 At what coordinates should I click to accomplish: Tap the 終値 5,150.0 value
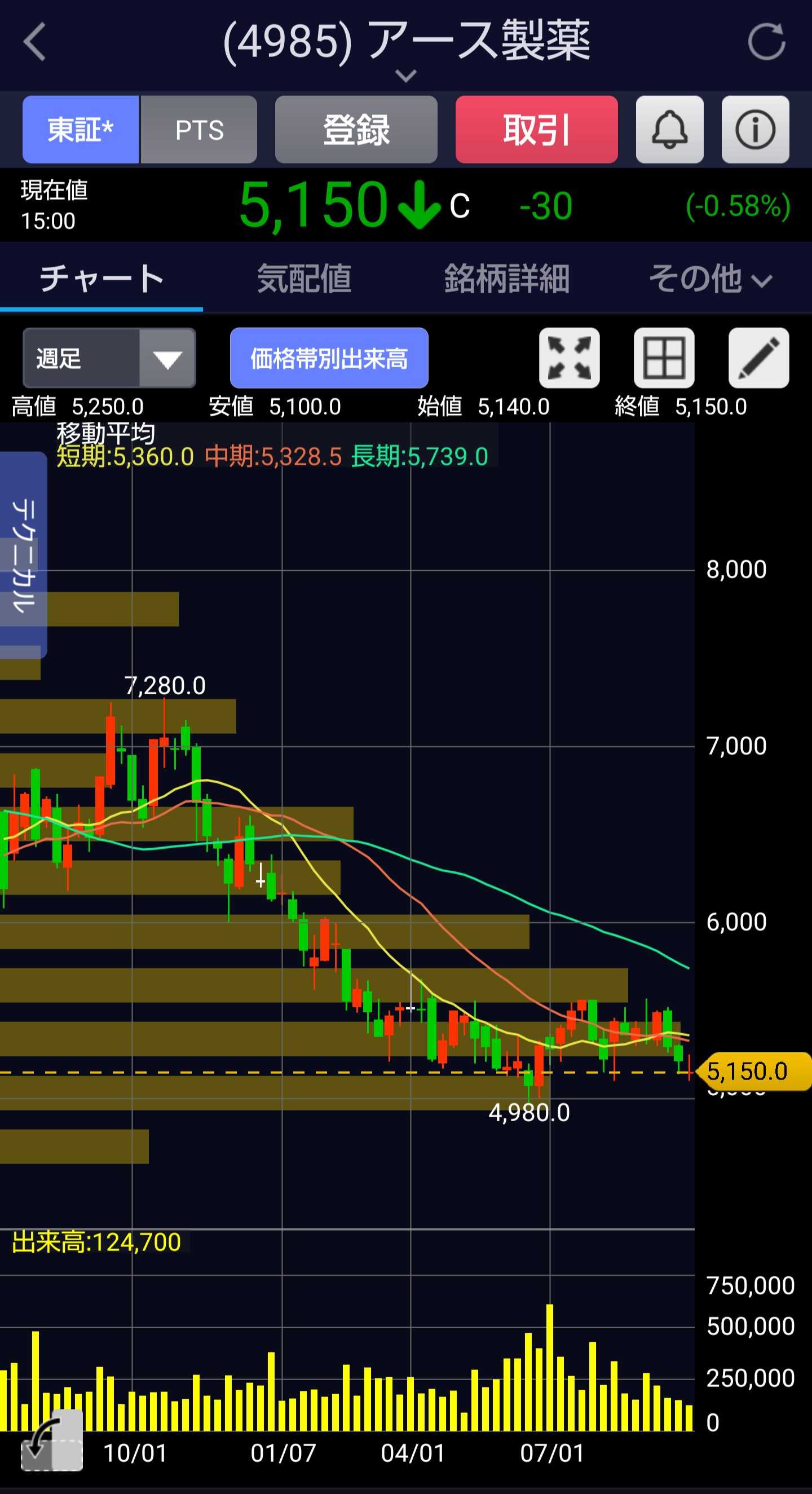pos(681,407)
